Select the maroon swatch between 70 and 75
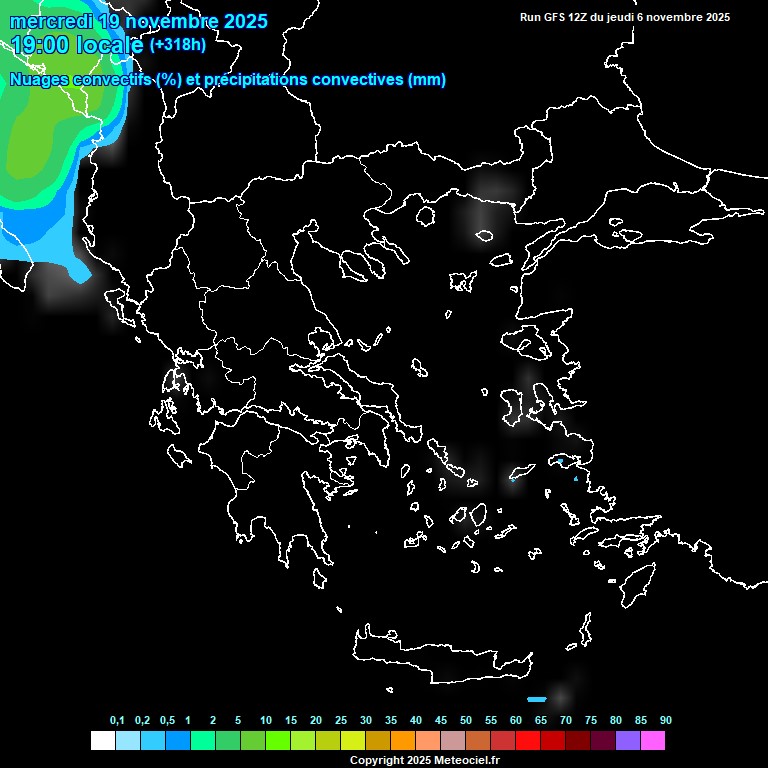The image size is (768, 768). (x=578, y=741)
